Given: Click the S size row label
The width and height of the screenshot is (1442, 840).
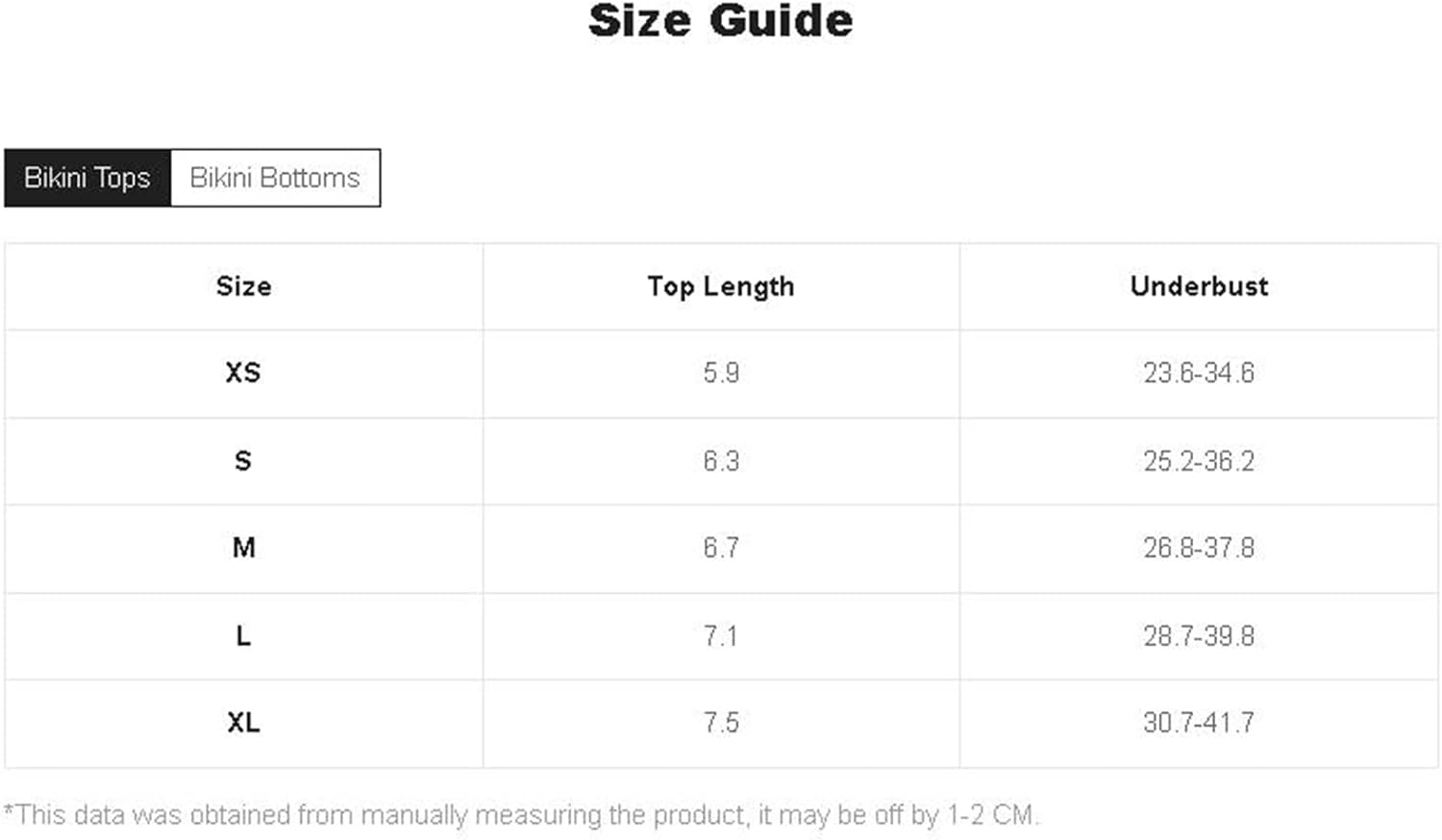Looking at the screenshot, I should (243, 461).
